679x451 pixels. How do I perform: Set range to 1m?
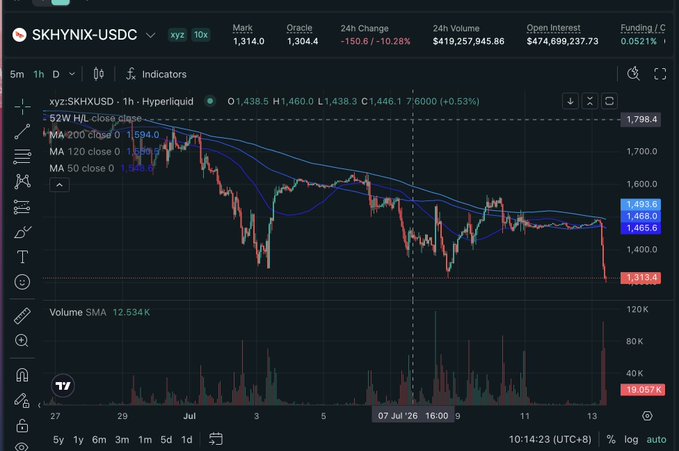[145, 440]
